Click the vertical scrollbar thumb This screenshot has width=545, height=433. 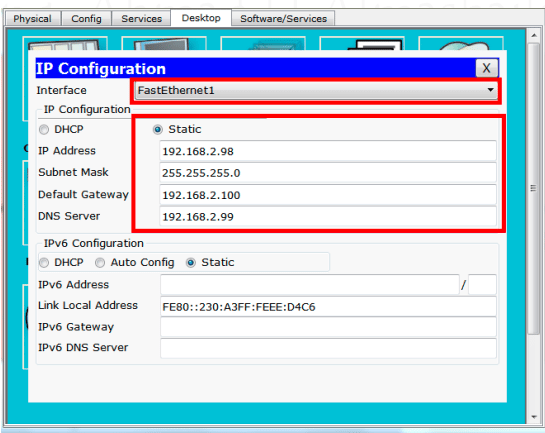[x=533, y=188]
